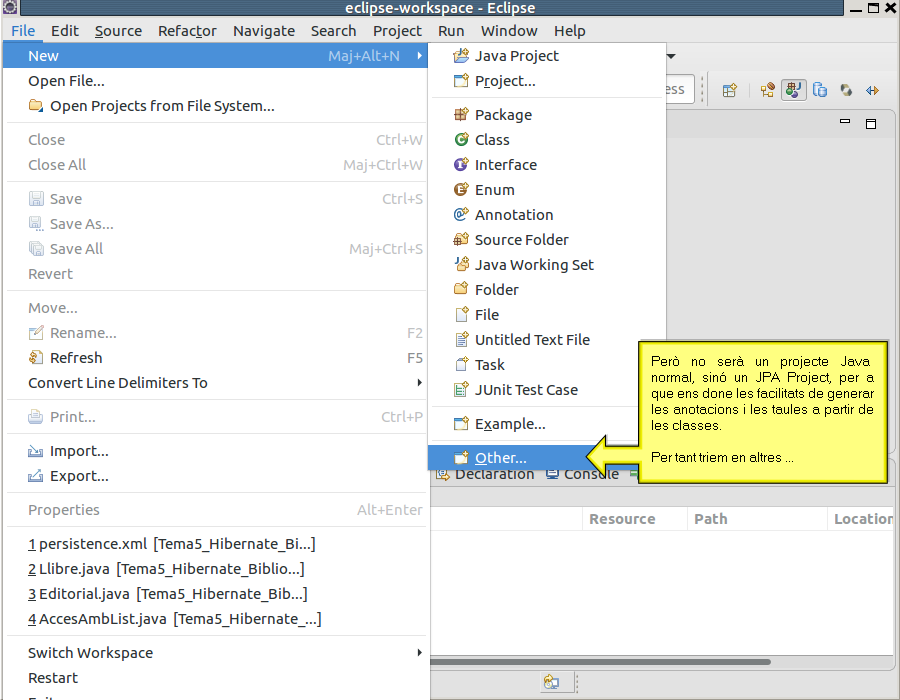Open the Search menu
This screenshot has width=900, height=700.
click(x=333, y=31)
